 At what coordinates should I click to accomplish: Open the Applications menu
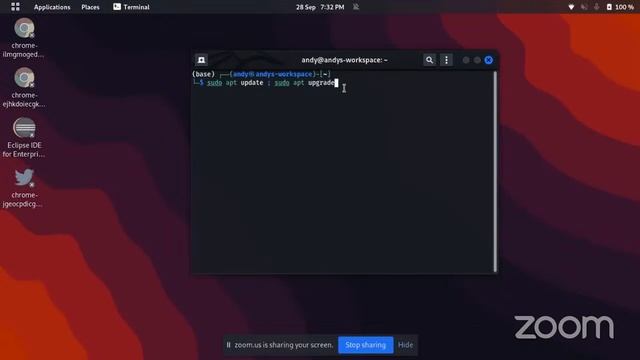52,7
